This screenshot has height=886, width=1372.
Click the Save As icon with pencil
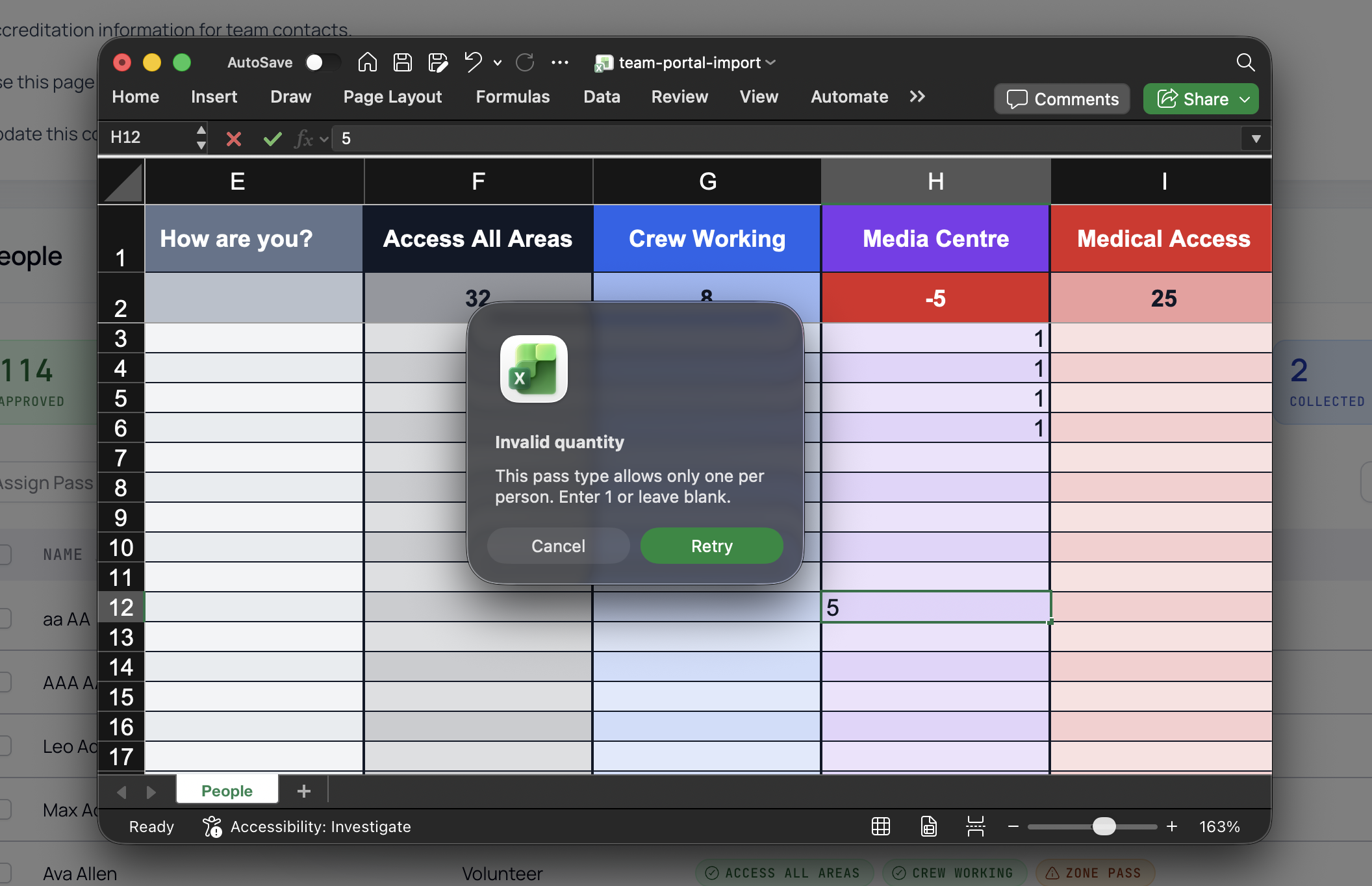[438, 62]
